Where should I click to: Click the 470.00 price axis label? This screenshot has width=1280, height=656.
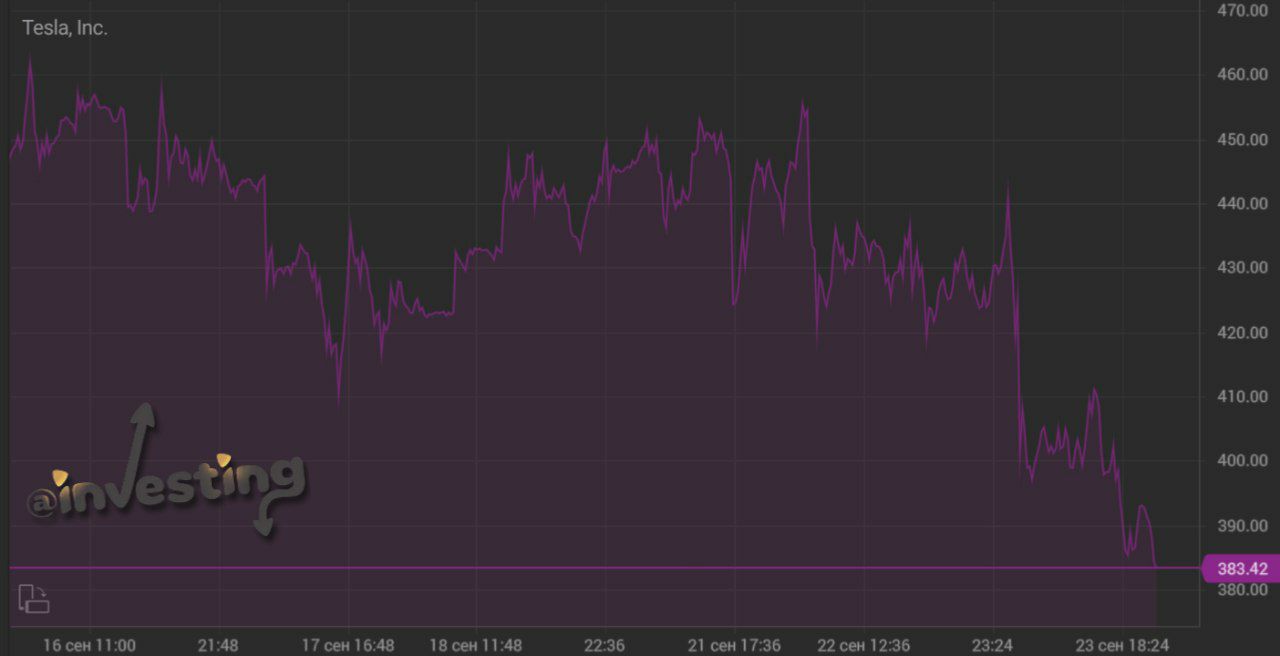point(1242,11)
